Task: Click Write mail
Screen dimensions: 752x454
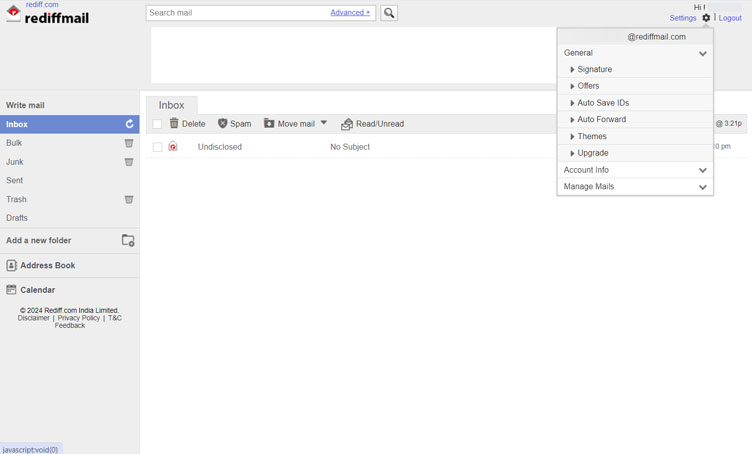Action: coord(25,105)
